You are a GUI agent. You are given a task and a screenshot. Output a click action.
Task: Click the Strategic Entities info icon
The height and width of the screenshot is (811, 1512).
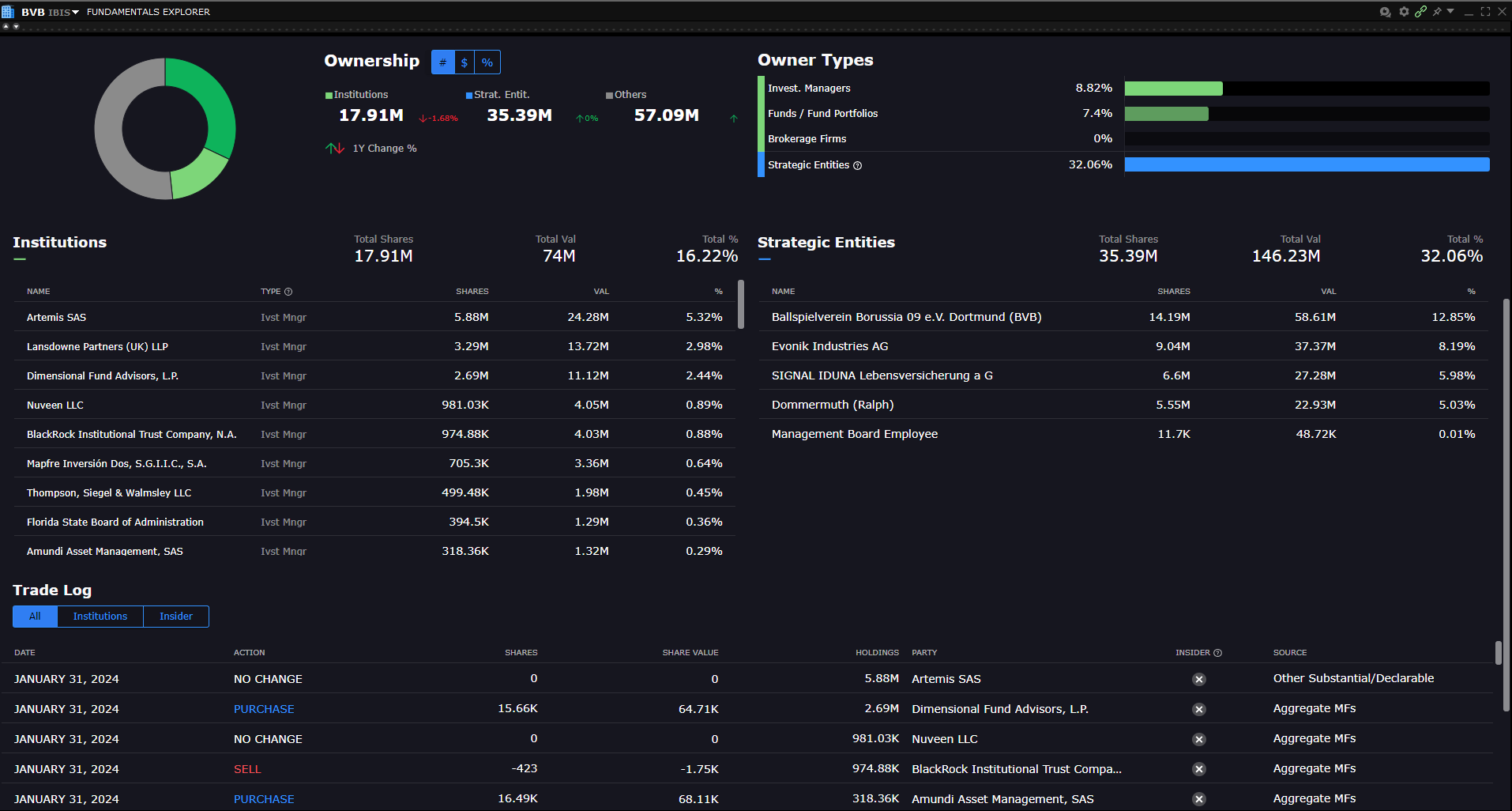[858, 165]
